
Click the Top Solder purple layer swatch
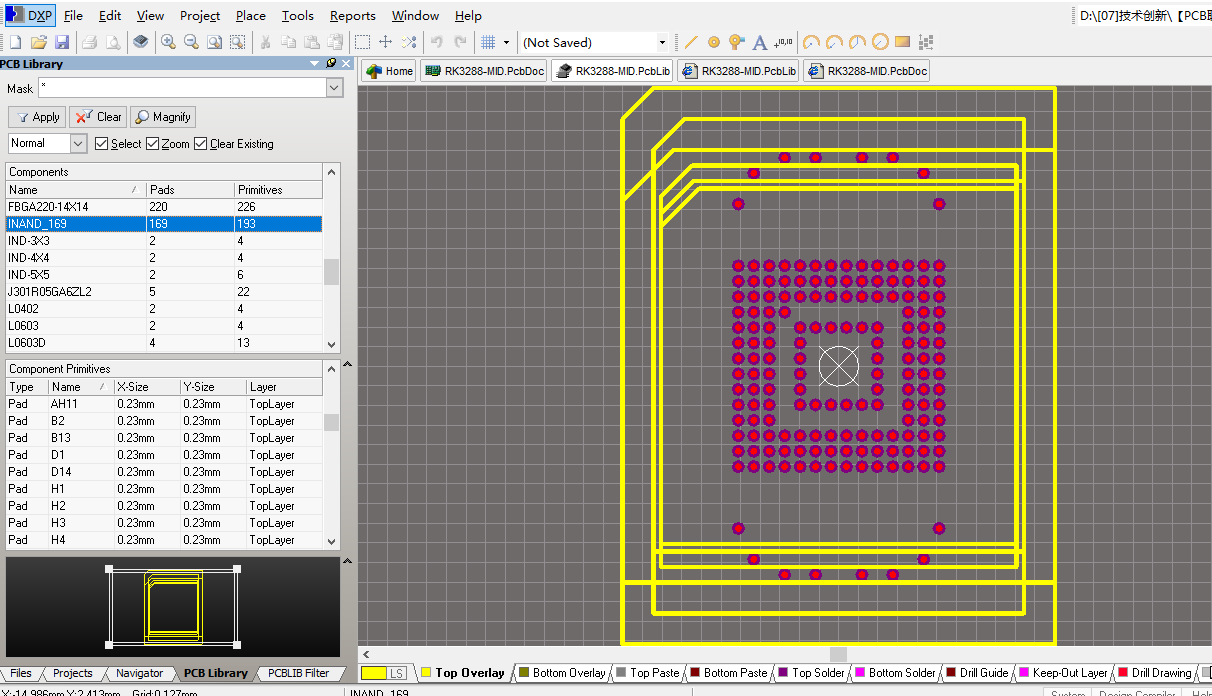(784, 673)
